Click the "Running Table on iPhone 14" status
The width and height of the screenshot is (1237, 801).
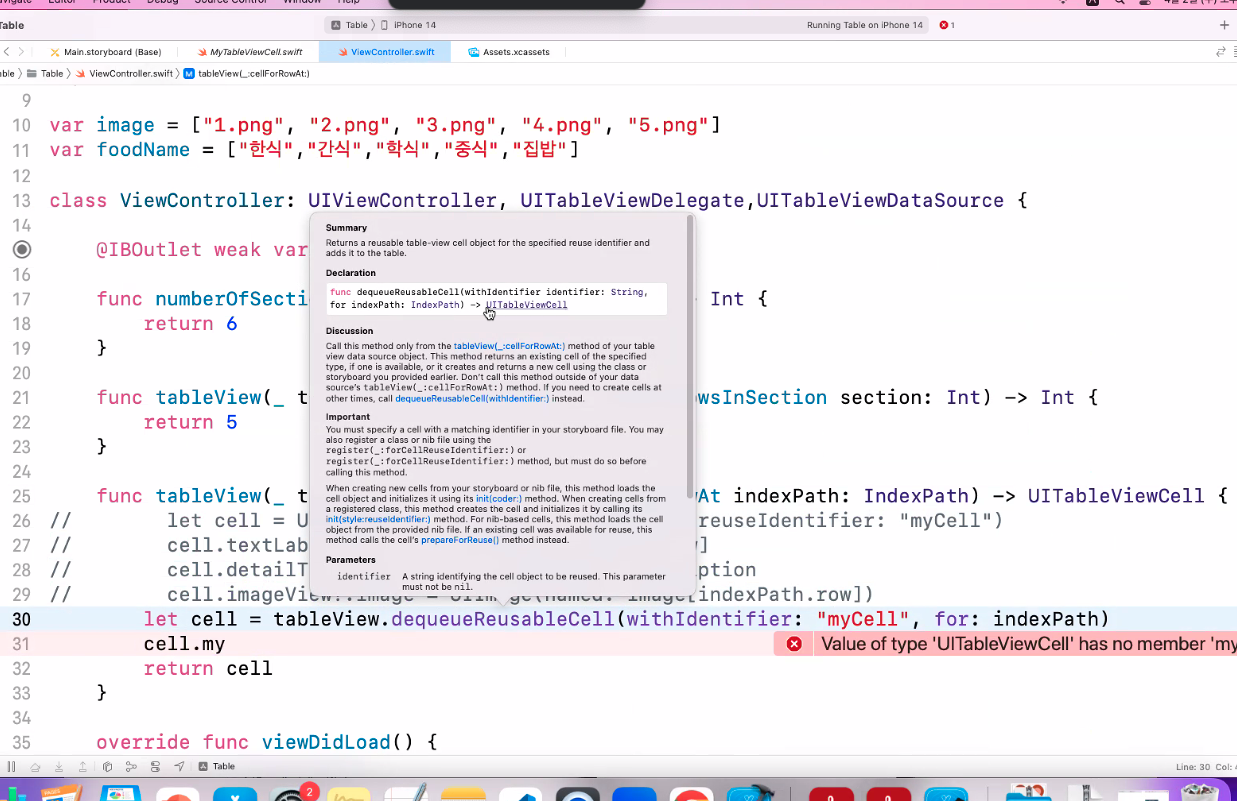864,25
